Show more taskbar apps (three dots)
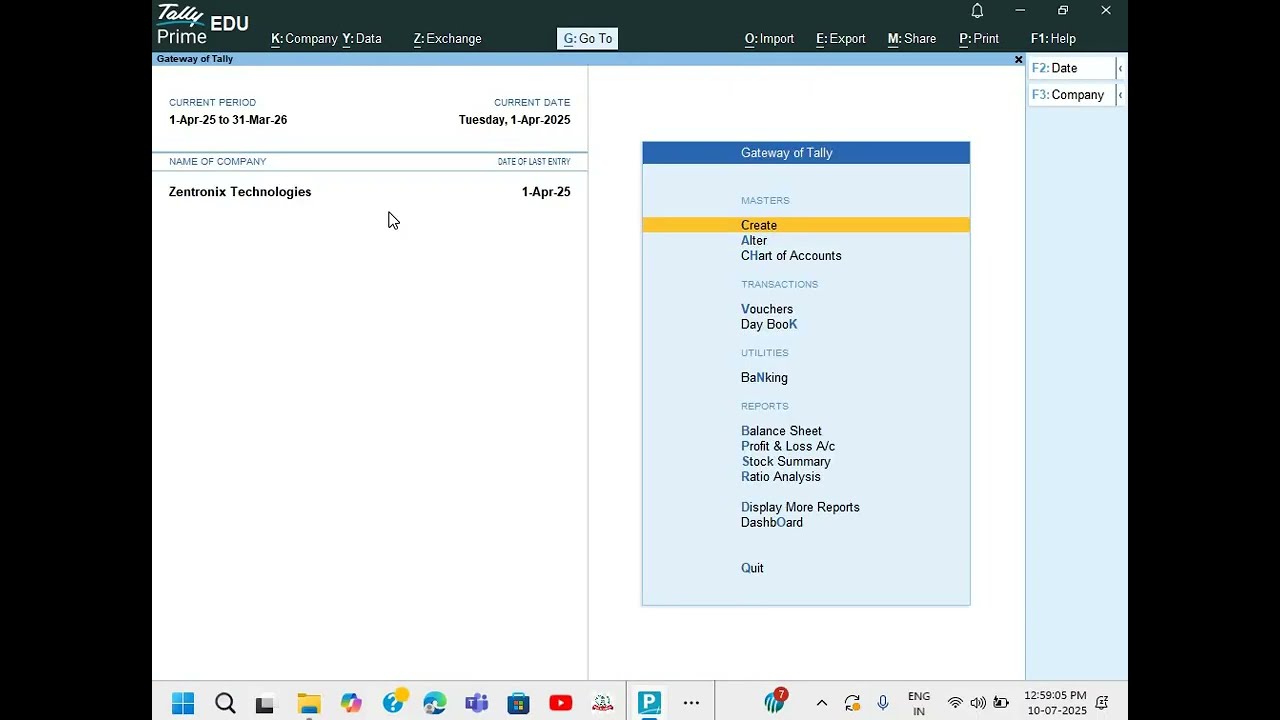This screenshot has width=1280, height=720. (691, 704)
